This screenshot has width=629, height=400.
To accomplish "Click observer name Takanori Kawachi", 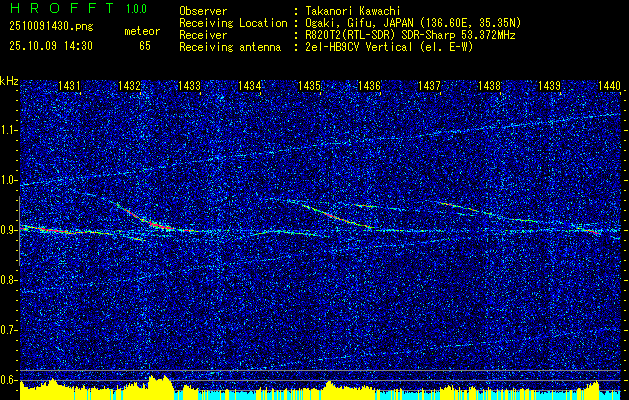I will (x=353, y=11).
